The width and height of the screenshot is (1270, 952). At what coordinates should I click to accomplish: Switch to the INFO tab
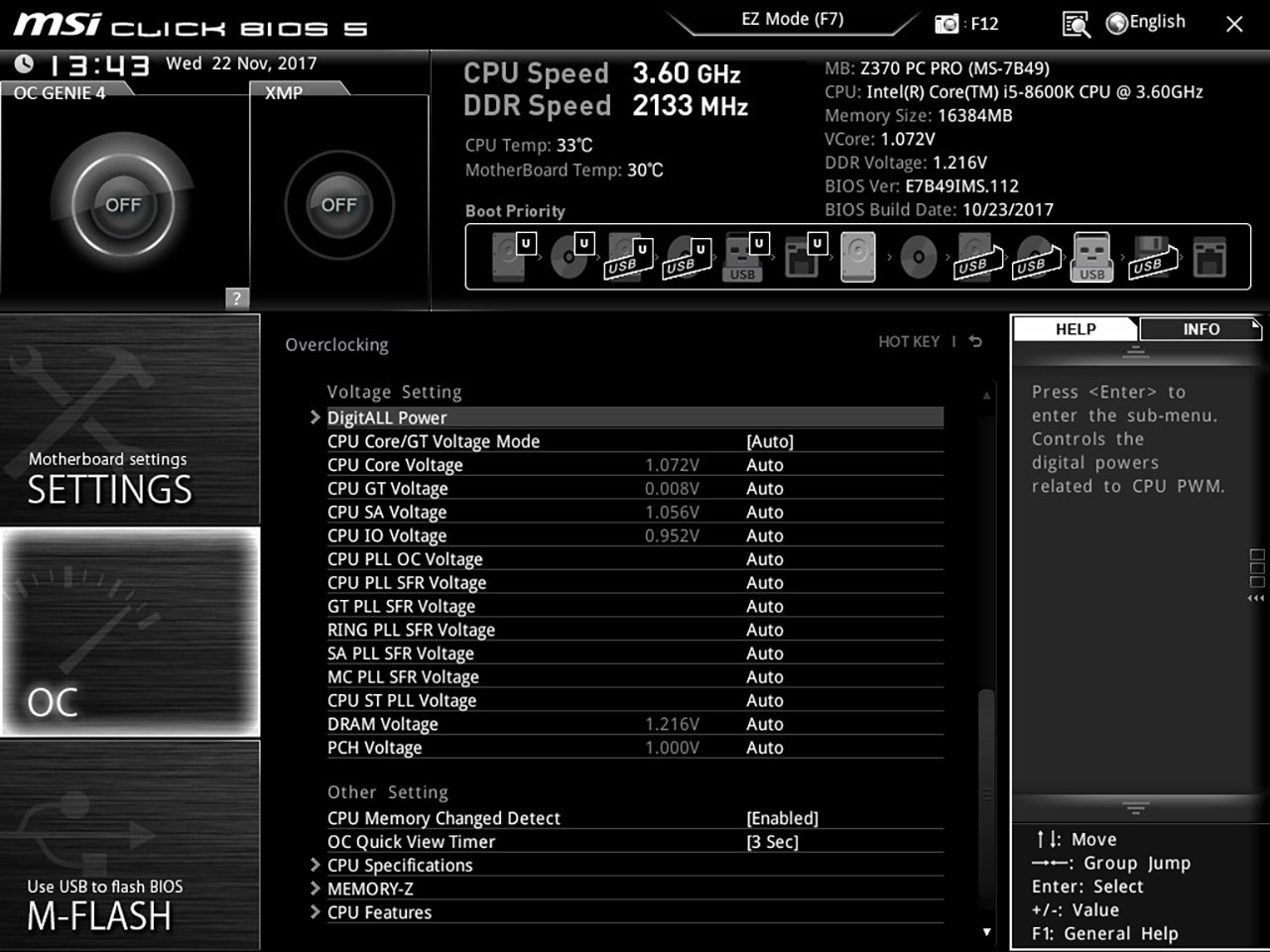pyautogui.click(x=1201, y=329)
